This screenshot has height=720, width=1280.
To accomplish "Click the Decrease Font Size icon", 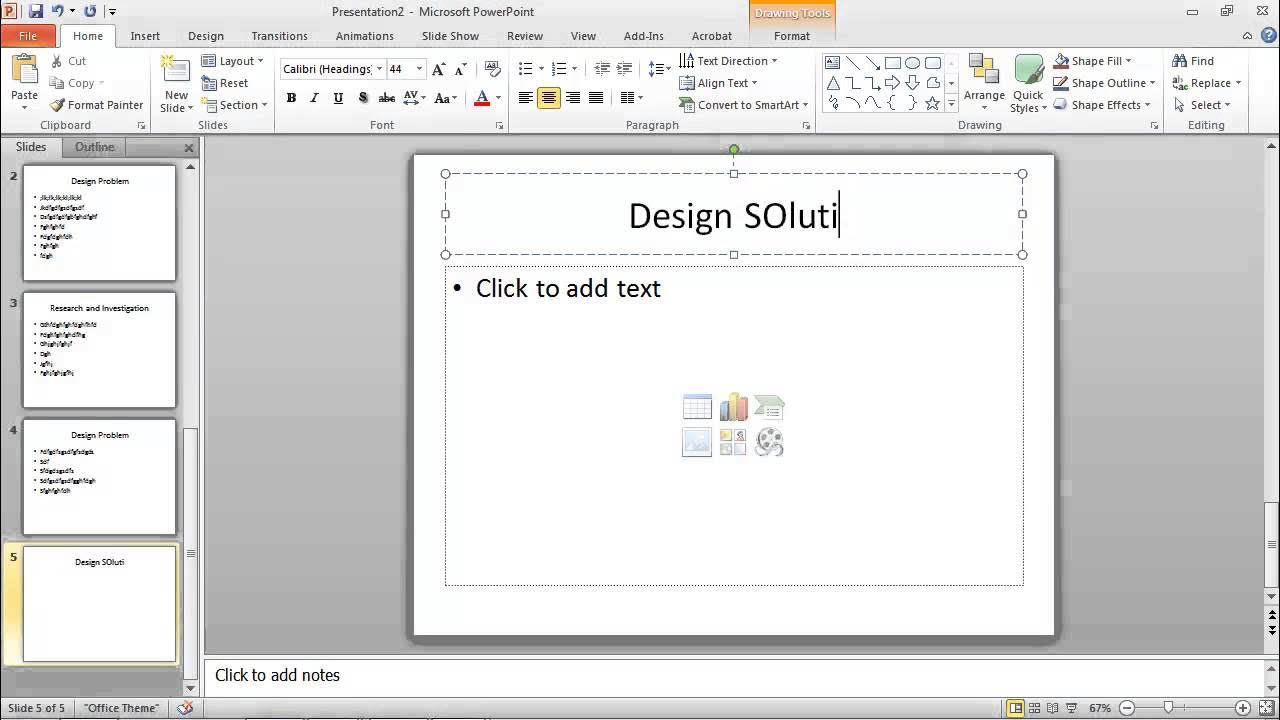I will click(459, 69).
